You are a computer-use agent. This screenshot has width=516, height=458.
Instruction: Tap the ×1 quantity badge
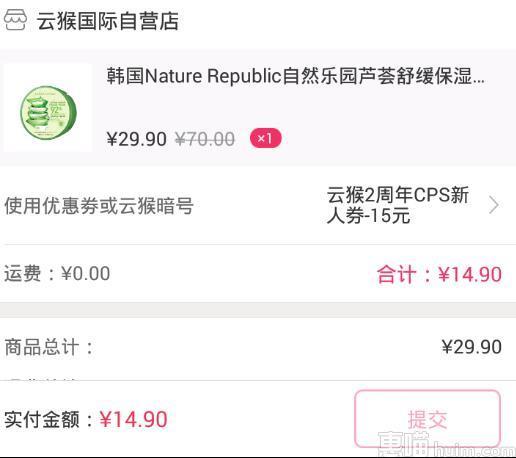[x=266, y=138]
